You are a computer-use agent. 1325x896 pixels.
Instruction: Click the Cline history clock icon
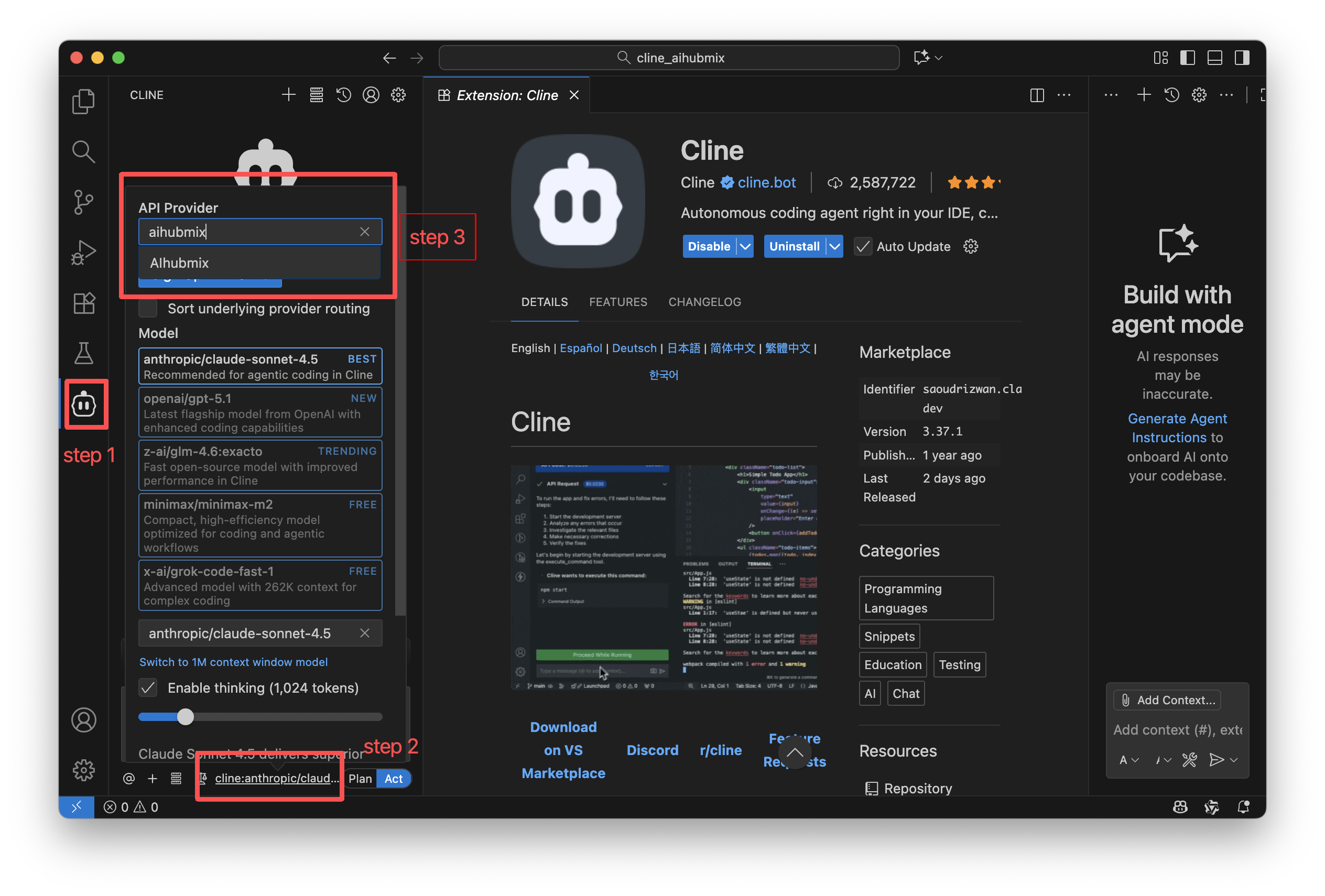[343, 95]
